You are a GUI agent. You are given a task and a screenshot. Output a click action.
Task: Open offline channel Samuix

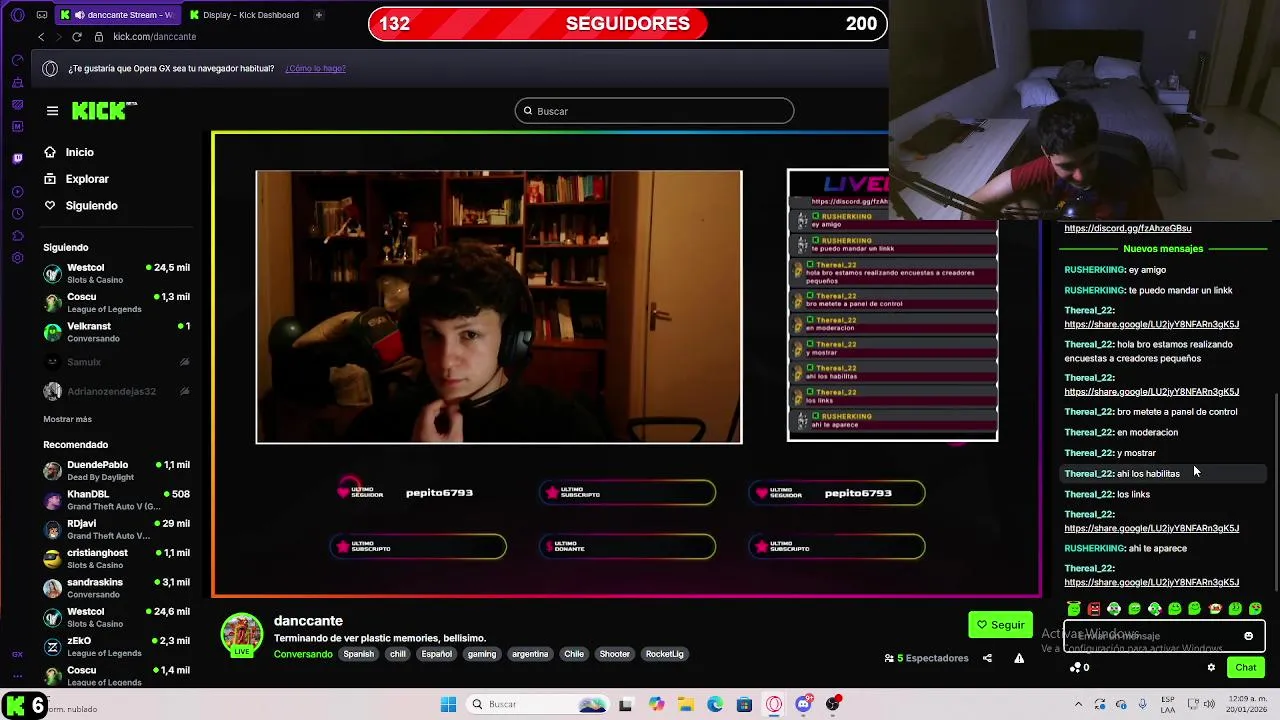116,362
